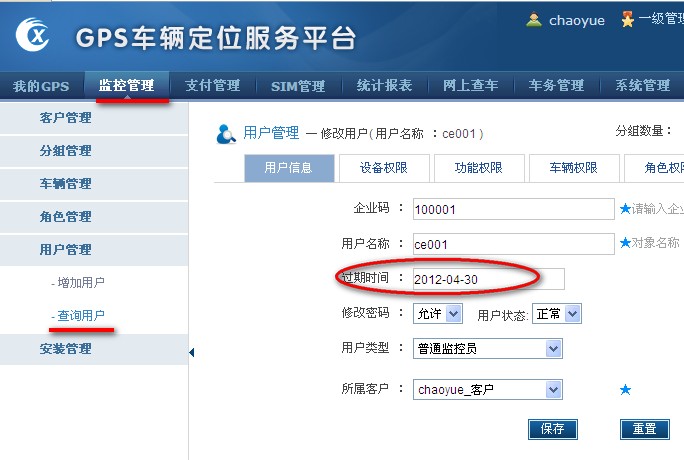This screenshot has height=460, width=684.
Task: Open the 修改密码 dropdown
Action: pyautogui.click(x=452, y=314)
